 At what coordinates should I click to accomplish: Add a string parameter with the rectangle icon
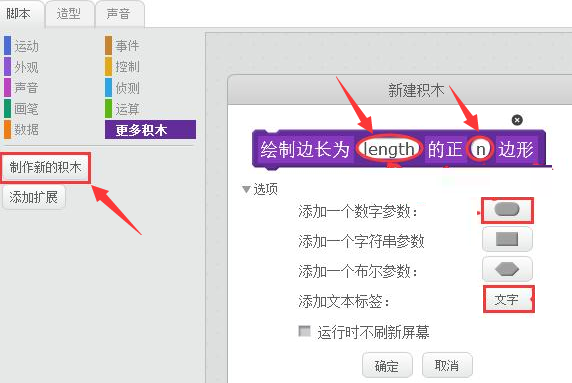(x=507, y=239)
